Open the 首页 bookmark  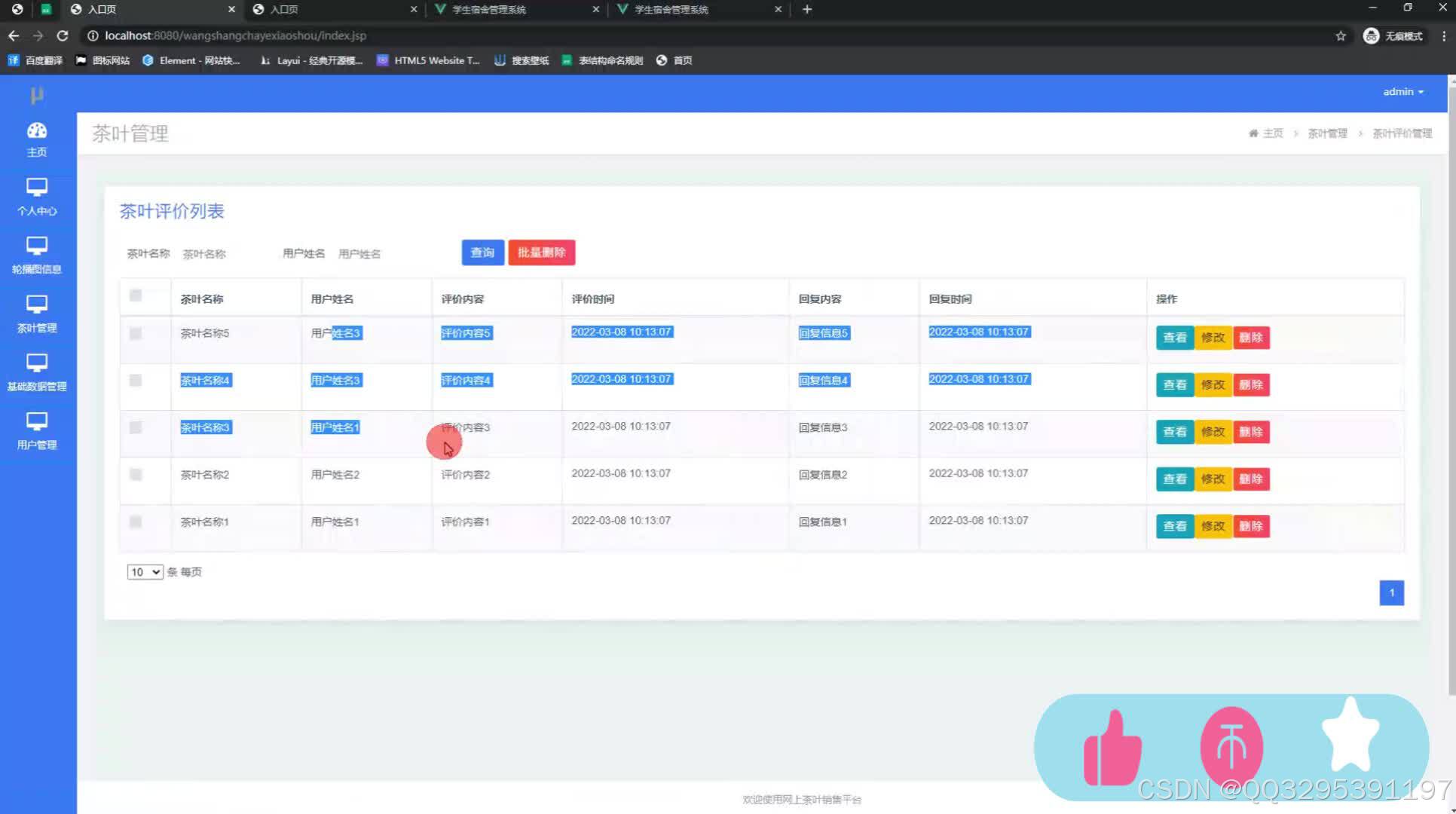(x=674, y=60)
